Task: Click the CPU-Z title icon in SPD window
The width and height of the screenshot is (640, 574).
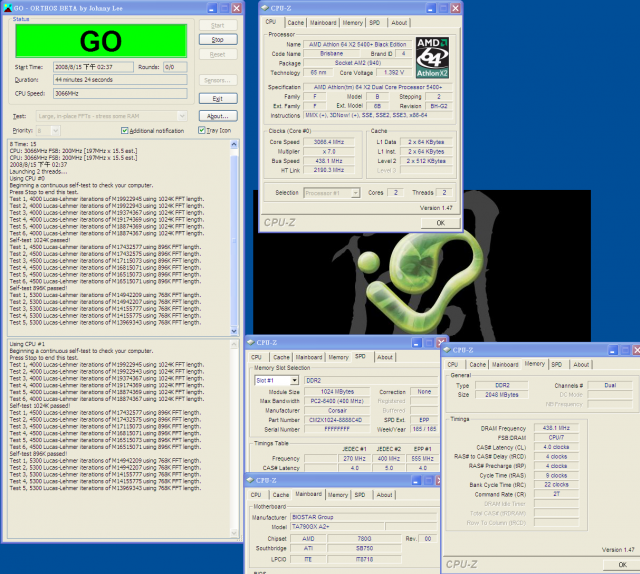Action: [x=251, y=343]
